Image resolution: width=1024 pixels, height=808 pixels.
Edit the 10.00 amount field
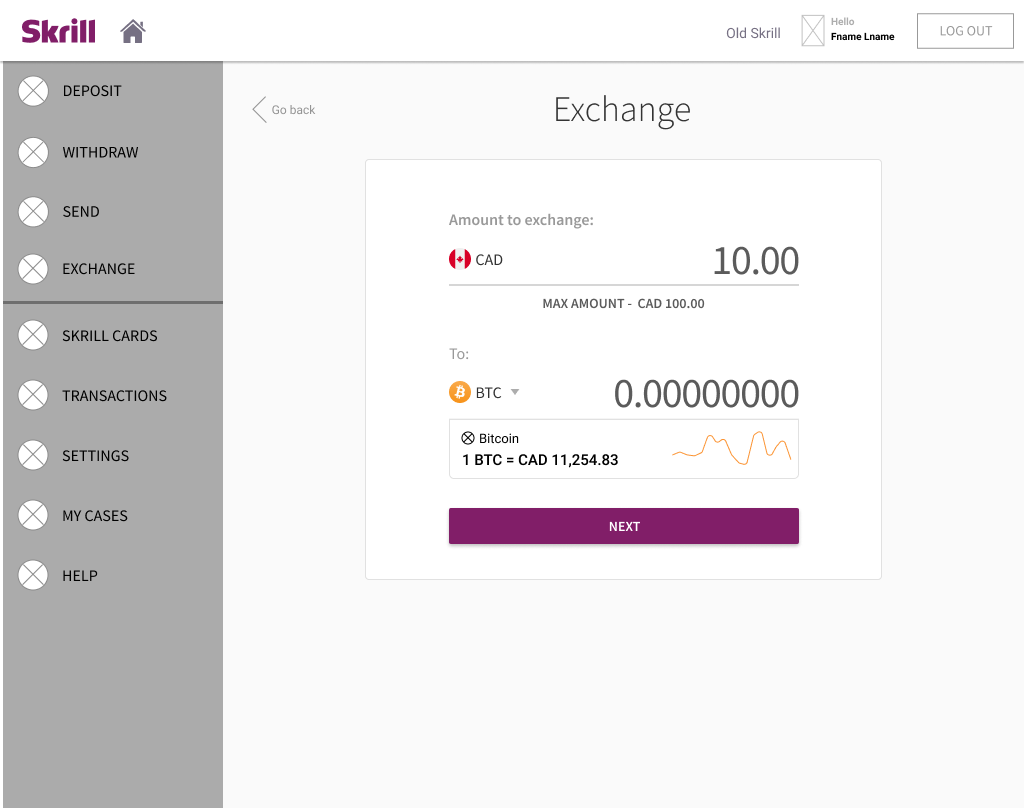pos(756,261)
